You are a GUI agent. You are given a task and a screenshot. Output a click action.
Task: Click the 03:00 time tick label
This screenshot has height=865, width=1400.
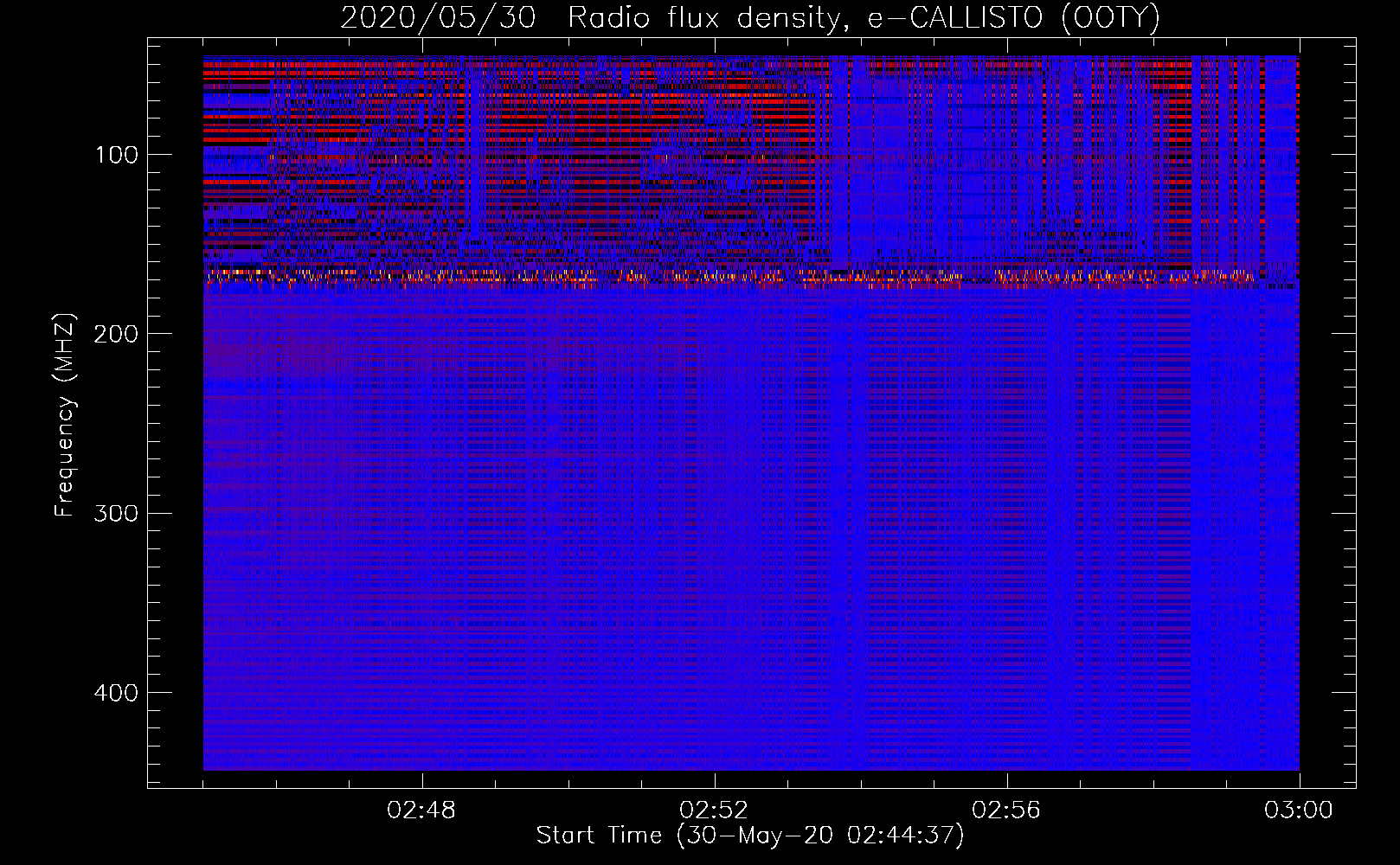1299,811
